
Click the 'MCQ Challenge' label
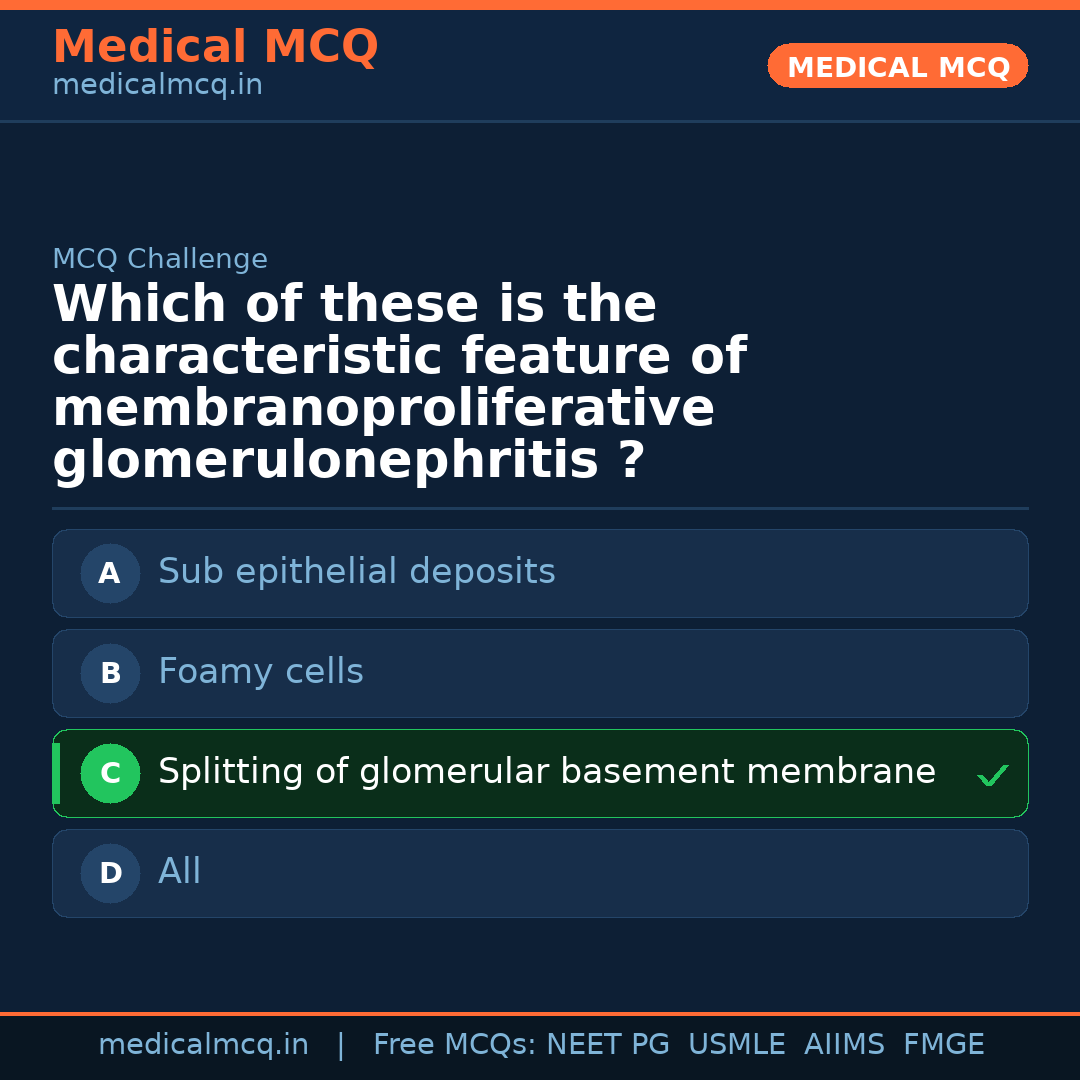pyautogui.click(x=160, y=259)
